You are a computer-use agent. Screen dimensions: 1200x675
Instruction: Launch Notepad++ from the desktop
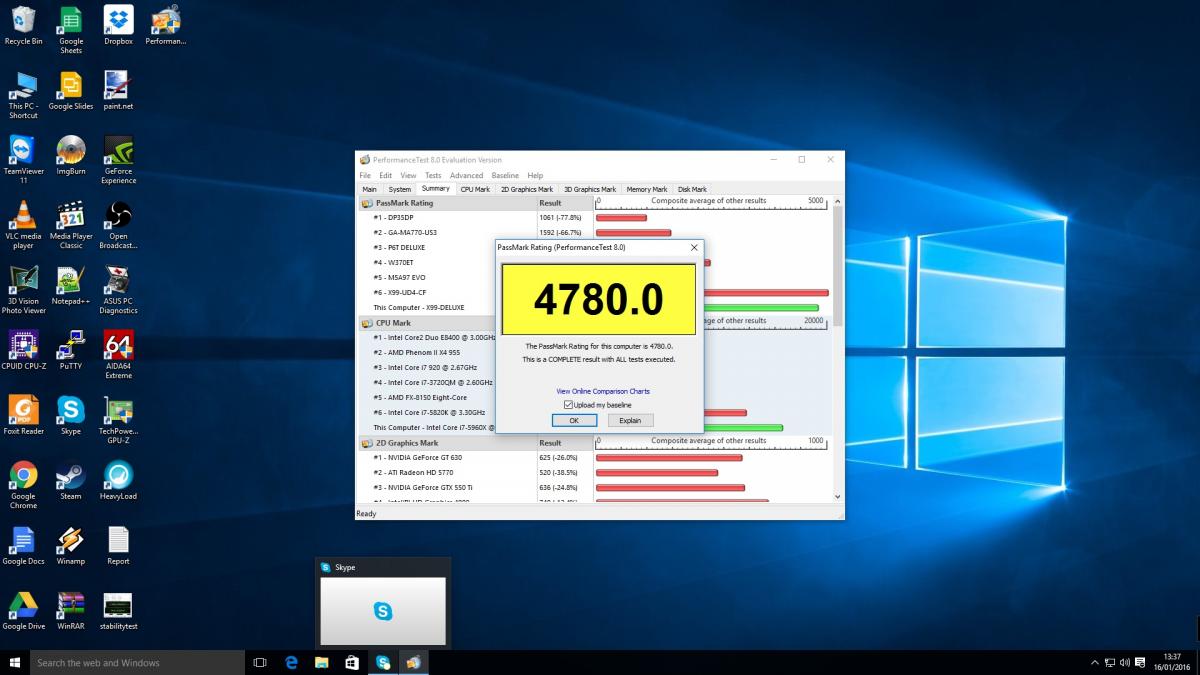click(70, 286)
